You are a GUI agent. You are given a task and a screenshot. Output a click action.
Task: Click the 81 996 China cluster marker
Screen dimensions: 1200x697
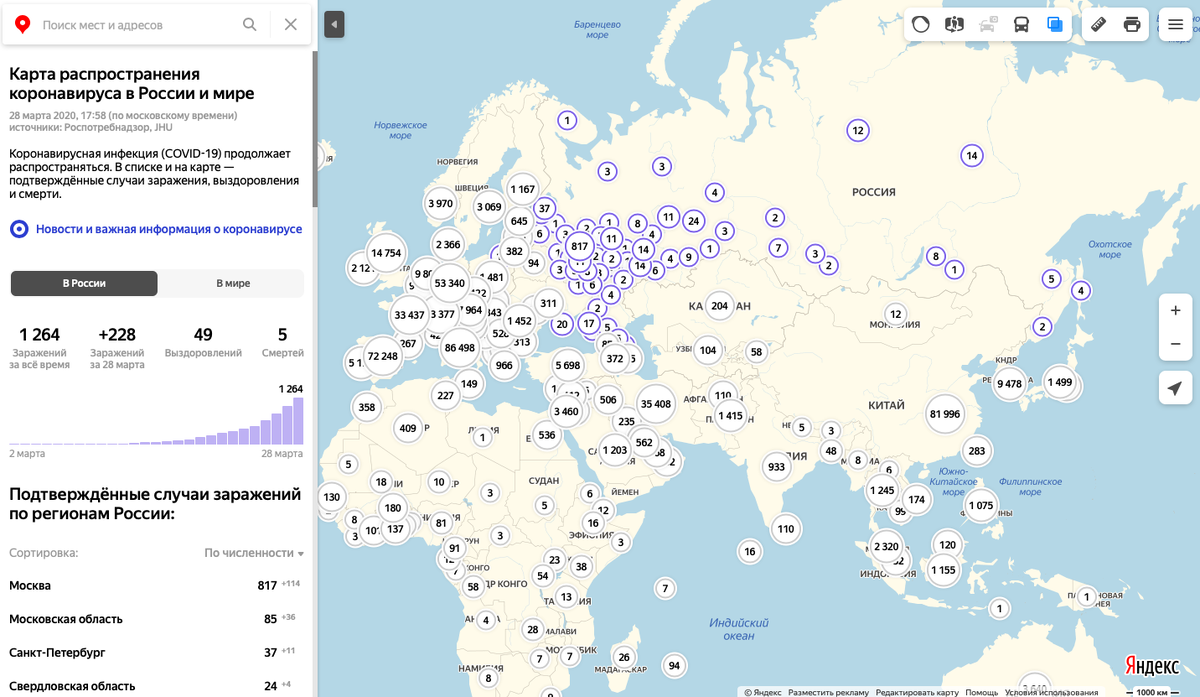(x=945, y=414)
